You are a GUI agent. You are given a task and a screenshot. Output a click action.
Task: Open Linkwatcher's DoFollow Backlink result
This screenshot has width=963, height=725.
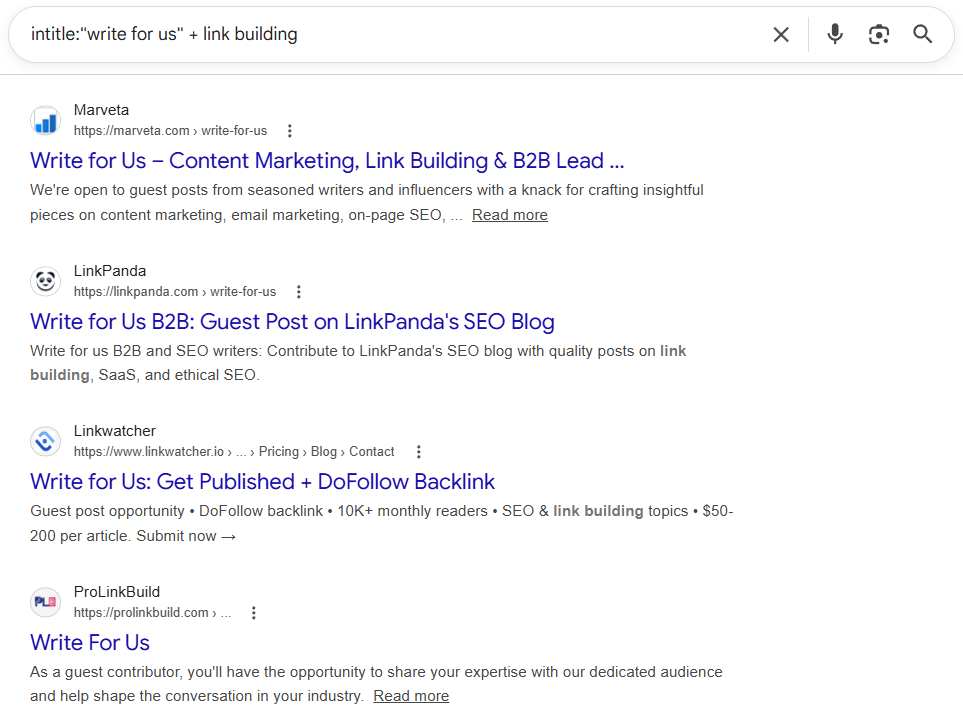click(x=262, y=482)
